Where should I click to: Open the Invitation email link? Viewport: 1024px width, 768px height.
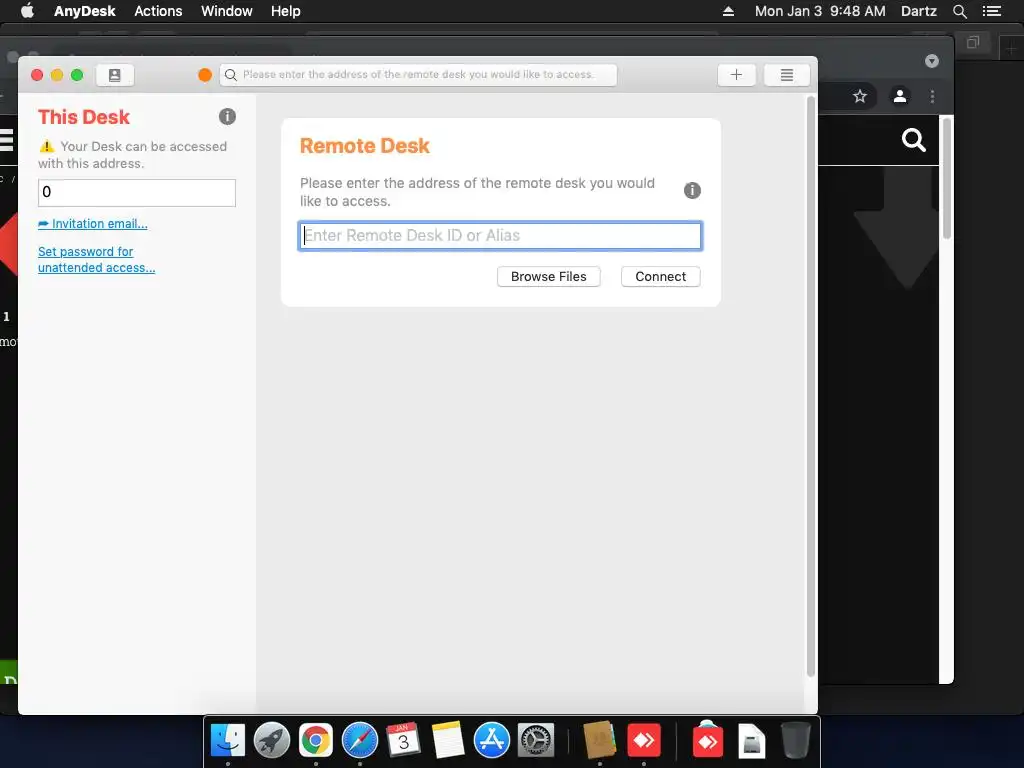[93, 223]
